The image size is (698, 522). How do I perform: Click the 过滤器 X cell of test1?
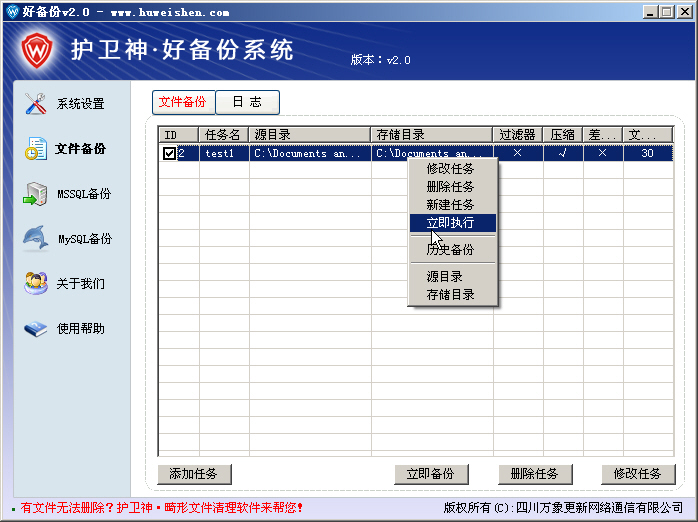(518, 154)
